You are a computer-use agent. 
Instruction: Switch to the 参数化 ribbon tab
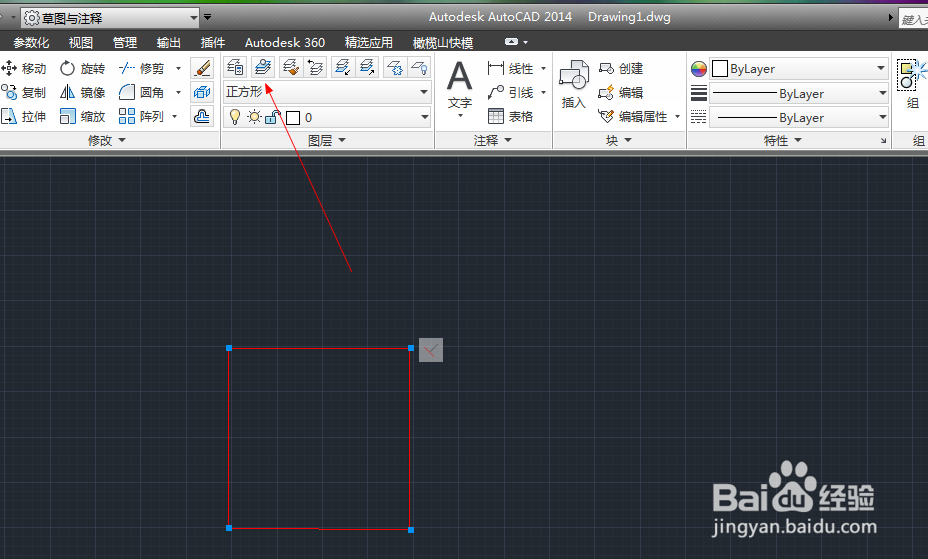(x=31, y=43)
